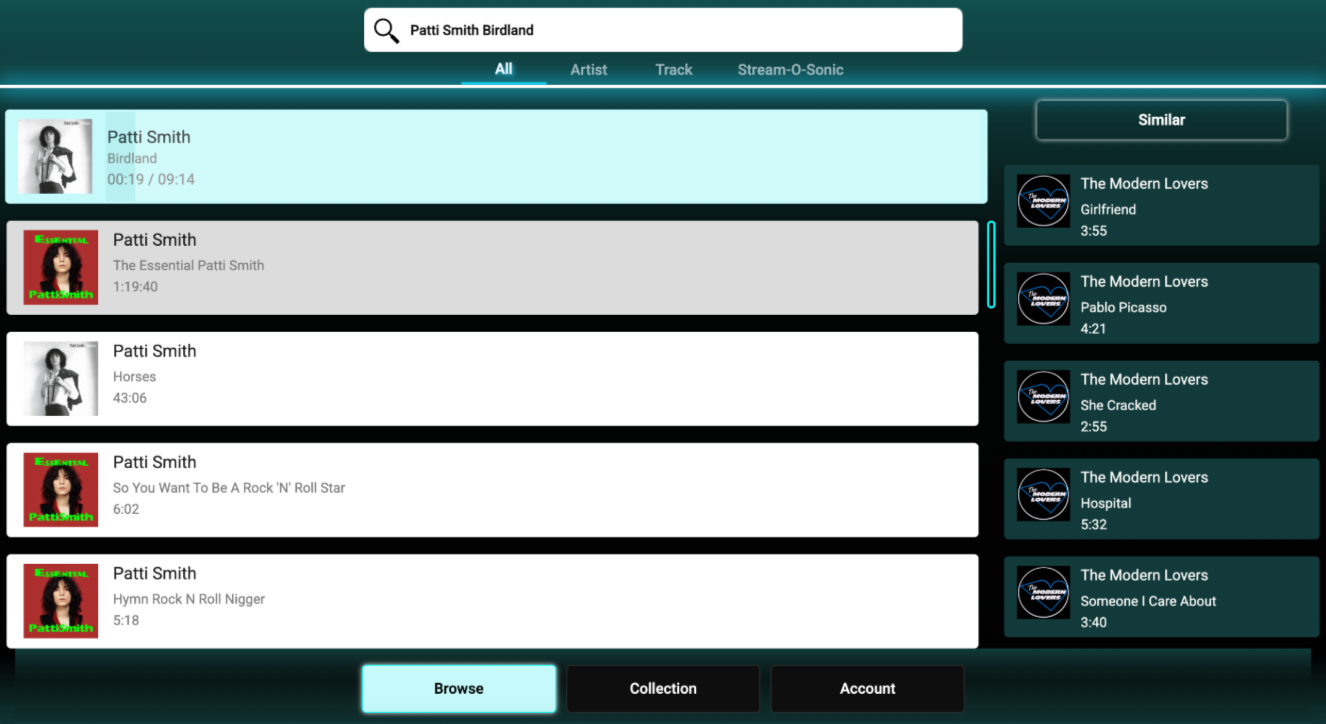Image resolution: width=1326 pixels, height=724 pixels.
Task: Click the "The Essential Patti Smith" album title
Action: (x=189, y=265)
